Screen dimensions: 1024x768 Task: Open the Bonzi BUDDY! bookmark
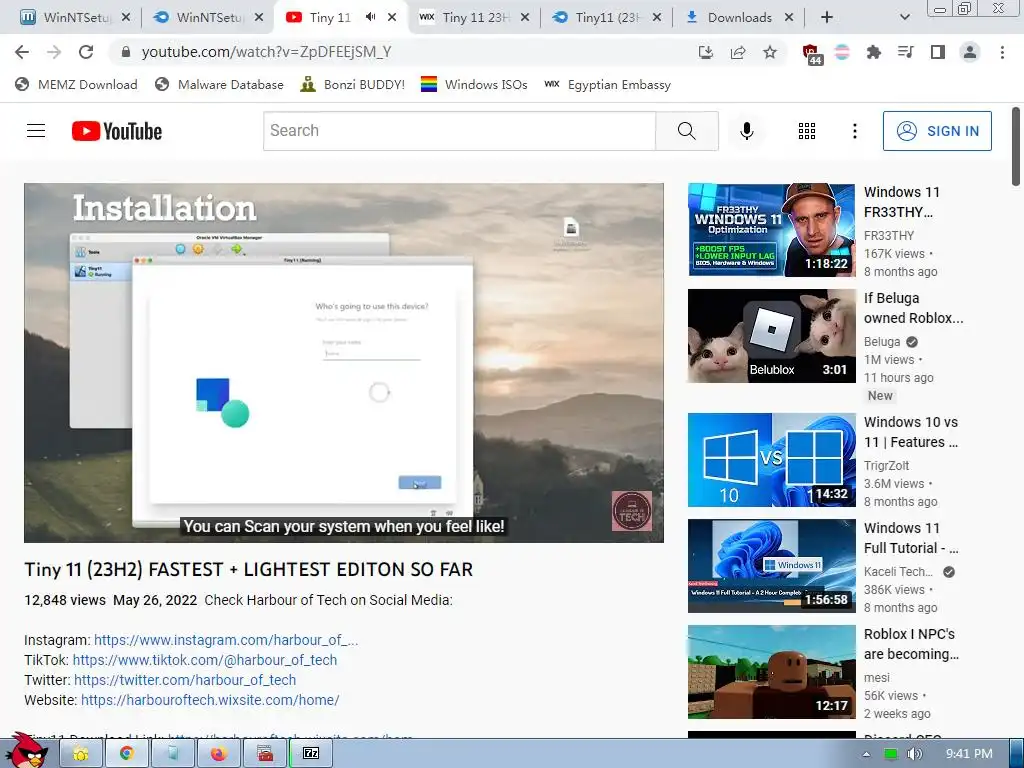pyautogui.click(x=353, y=84)
